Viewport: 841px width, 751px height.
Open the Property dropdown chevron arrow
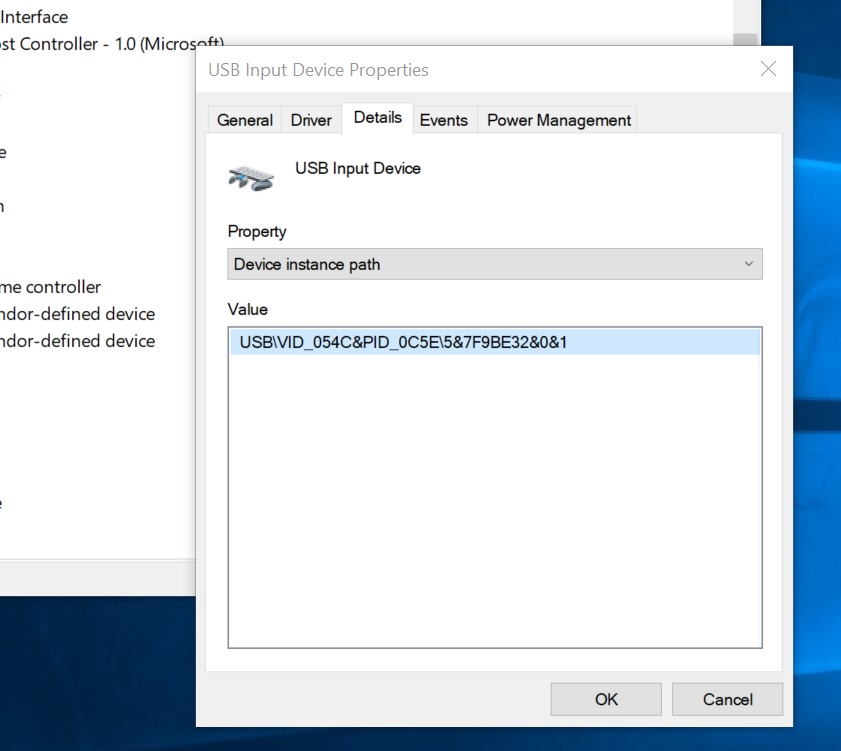click(x=748, y=264)
